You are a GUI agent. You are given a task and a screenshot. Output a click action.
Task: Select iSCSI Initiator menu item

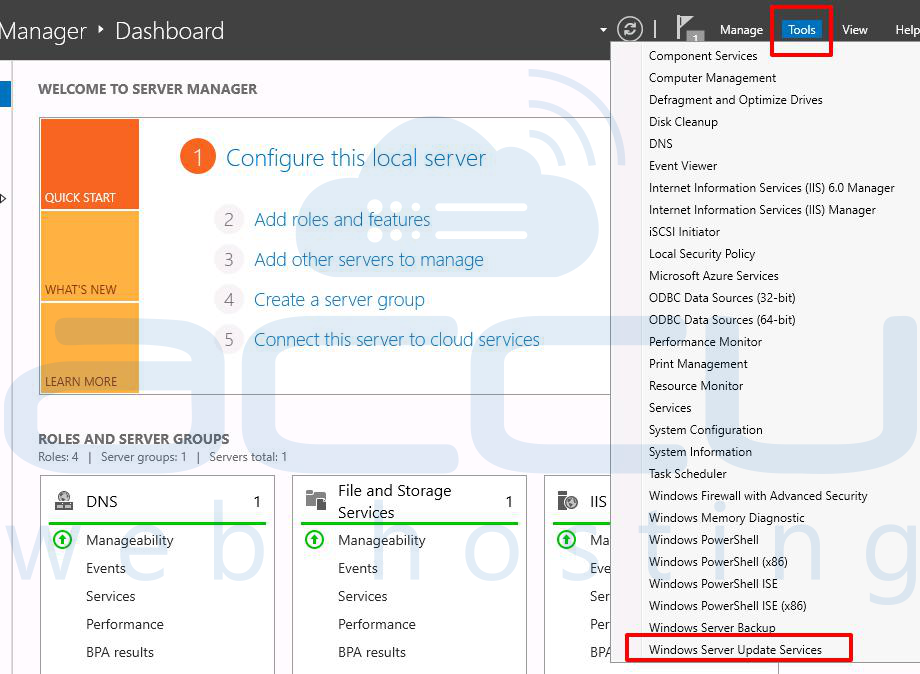click(x=684, y=232)
